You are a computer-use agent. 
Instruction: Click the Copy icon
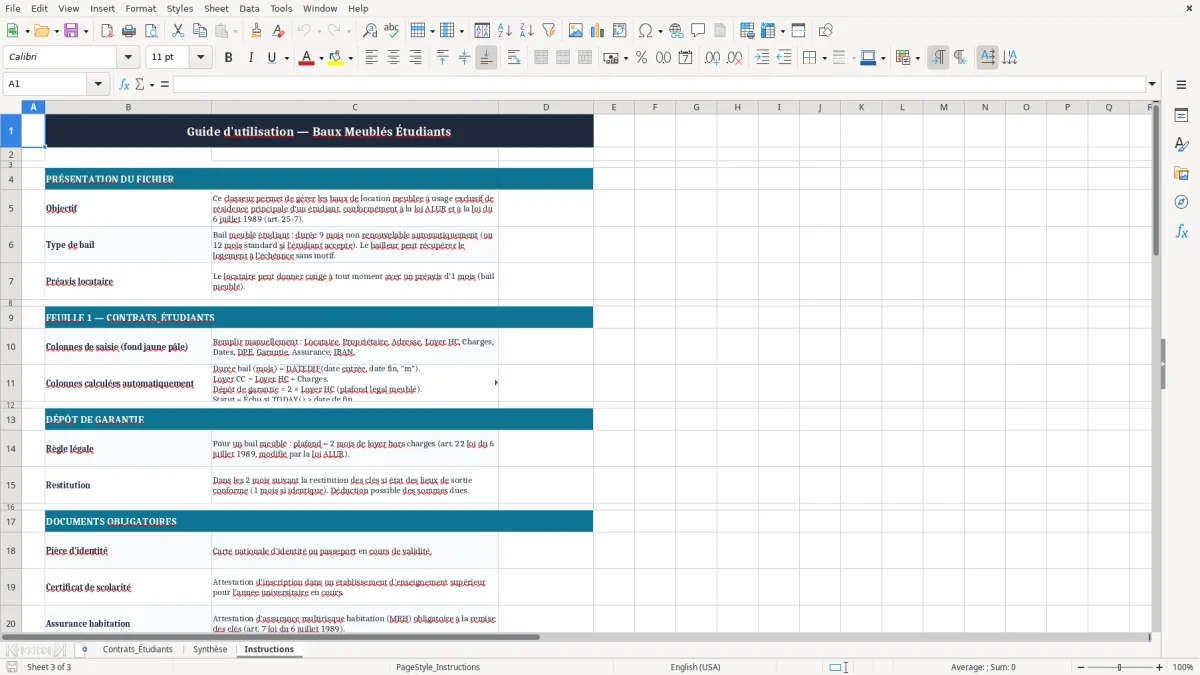click(200, 31)
